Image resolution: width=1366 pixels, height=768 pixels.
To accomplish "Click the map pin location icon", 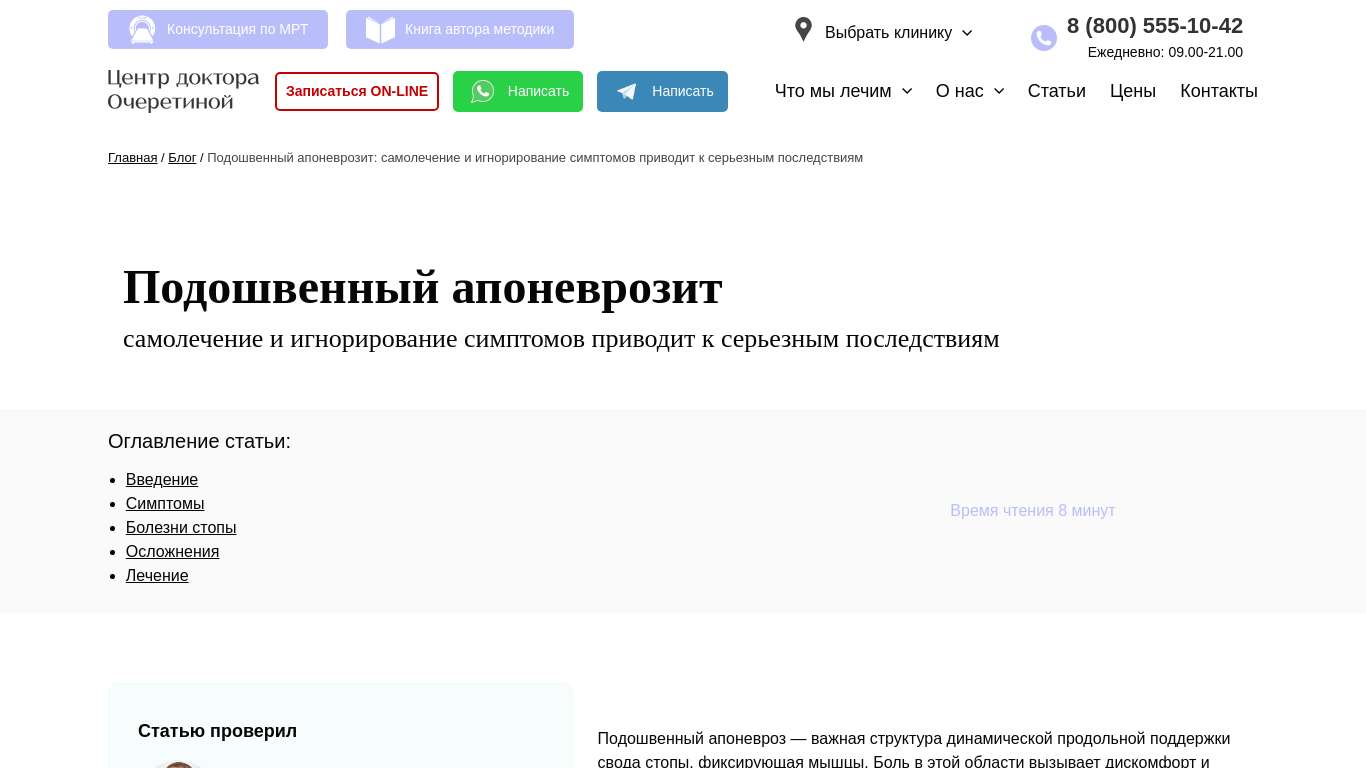I will pyautogui.click(x=803, y=30).
